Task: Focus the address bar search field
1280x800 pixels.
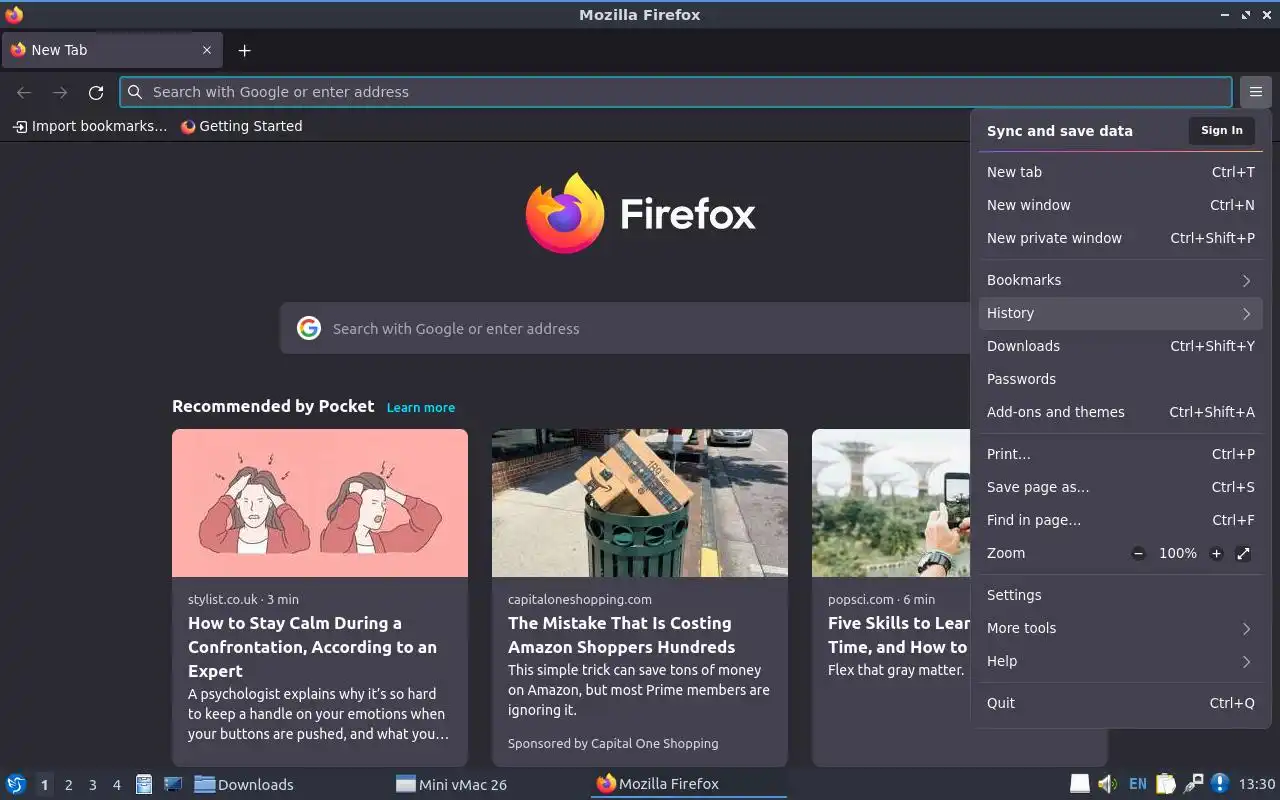Action: click(x=676, y=92)
